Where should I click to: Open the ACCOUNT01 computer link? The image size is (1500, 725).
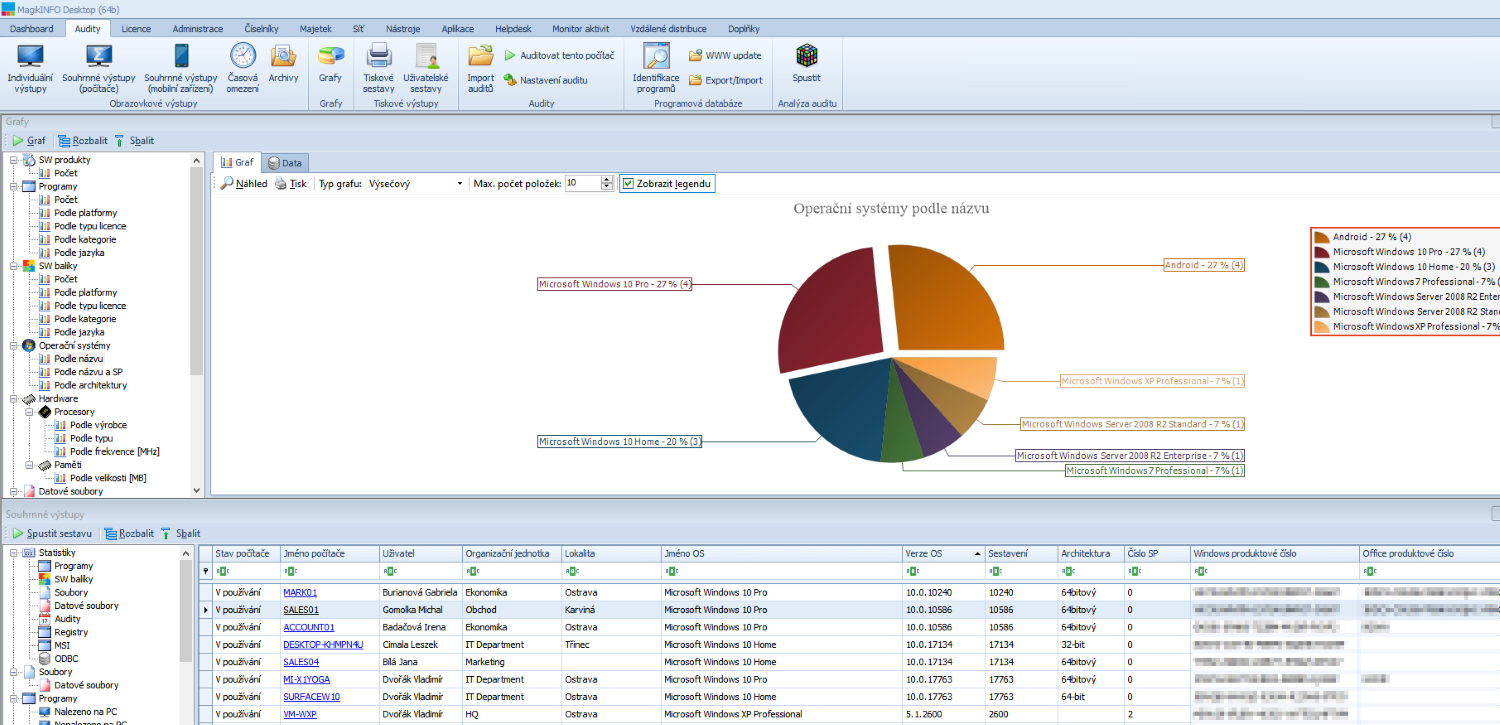point(309,627)
